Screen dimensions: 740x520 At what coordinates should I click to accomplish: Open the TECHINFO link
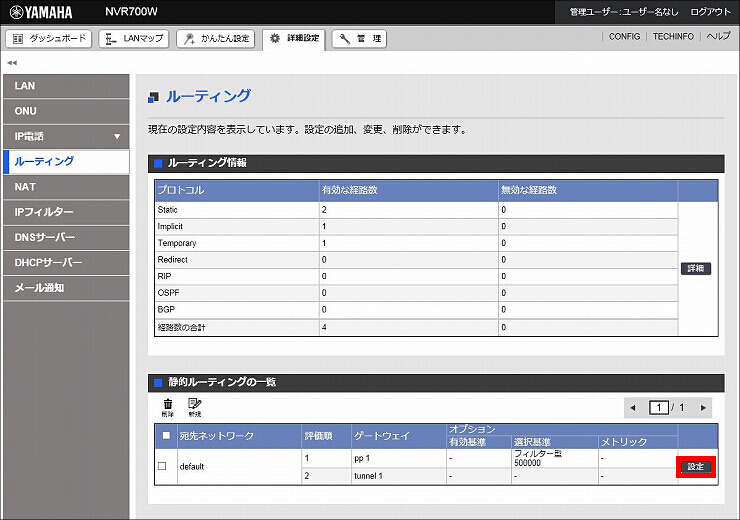673,36
